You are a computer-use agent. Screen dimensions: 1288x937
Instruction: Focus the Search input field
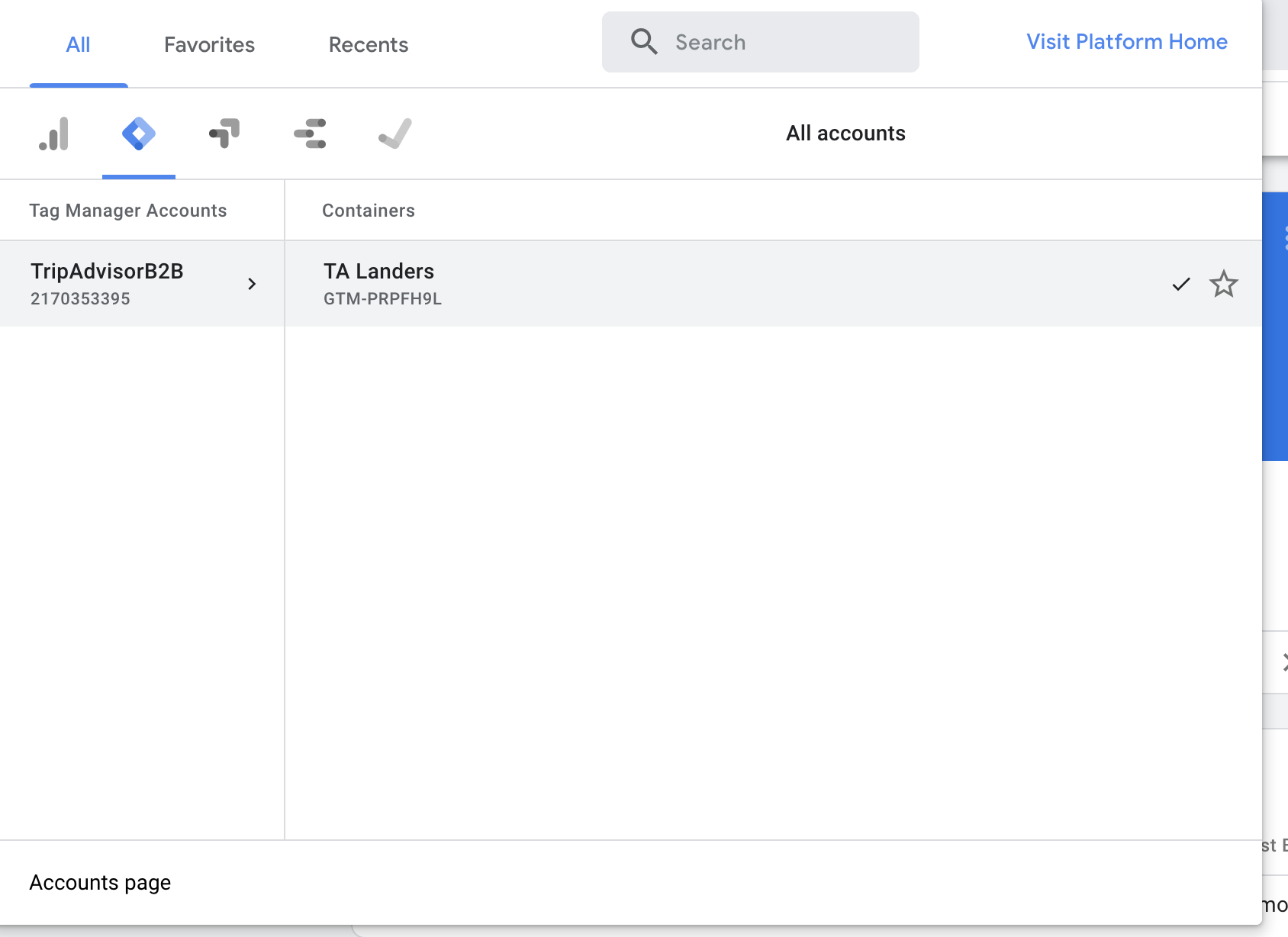tap(761, 42)
